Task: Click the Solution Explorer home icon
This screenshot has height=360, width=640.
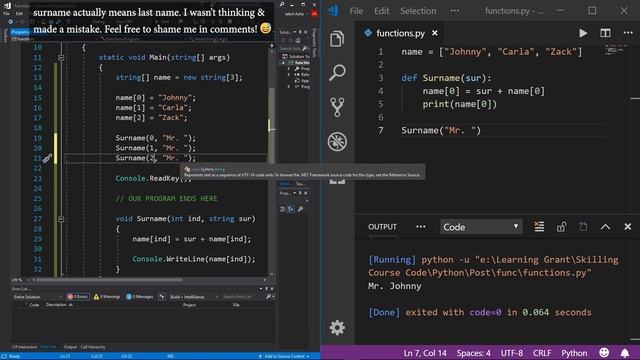Action: click(298, 41)
